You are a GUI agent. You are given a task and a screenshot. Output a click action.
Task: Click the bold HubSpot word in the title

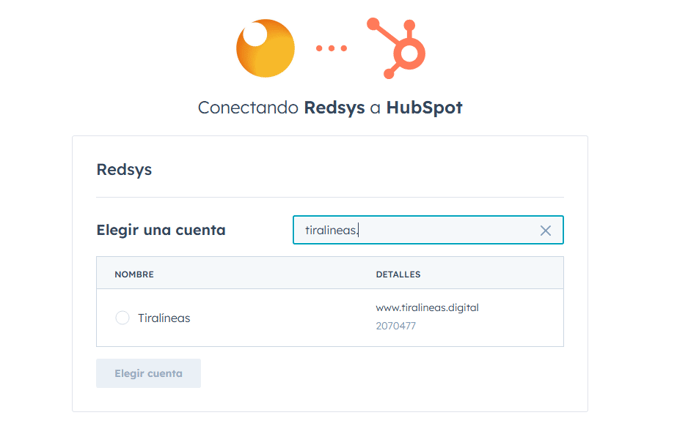click(x=424, y=108)
